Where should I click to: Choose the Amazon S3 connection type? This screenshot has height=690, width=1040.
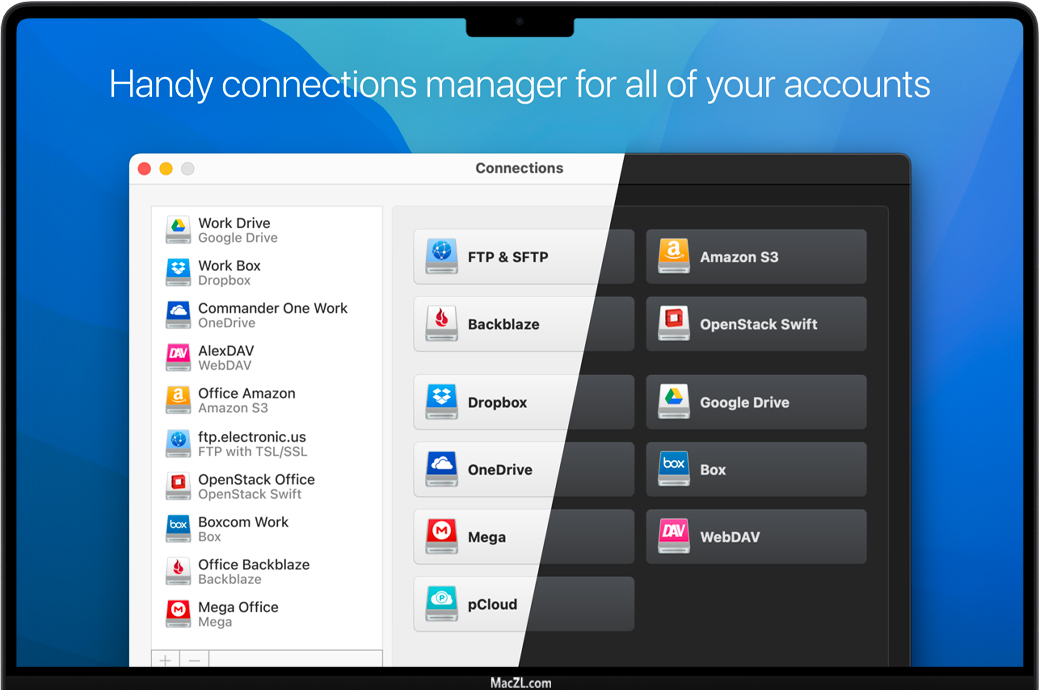coord(756,257)
